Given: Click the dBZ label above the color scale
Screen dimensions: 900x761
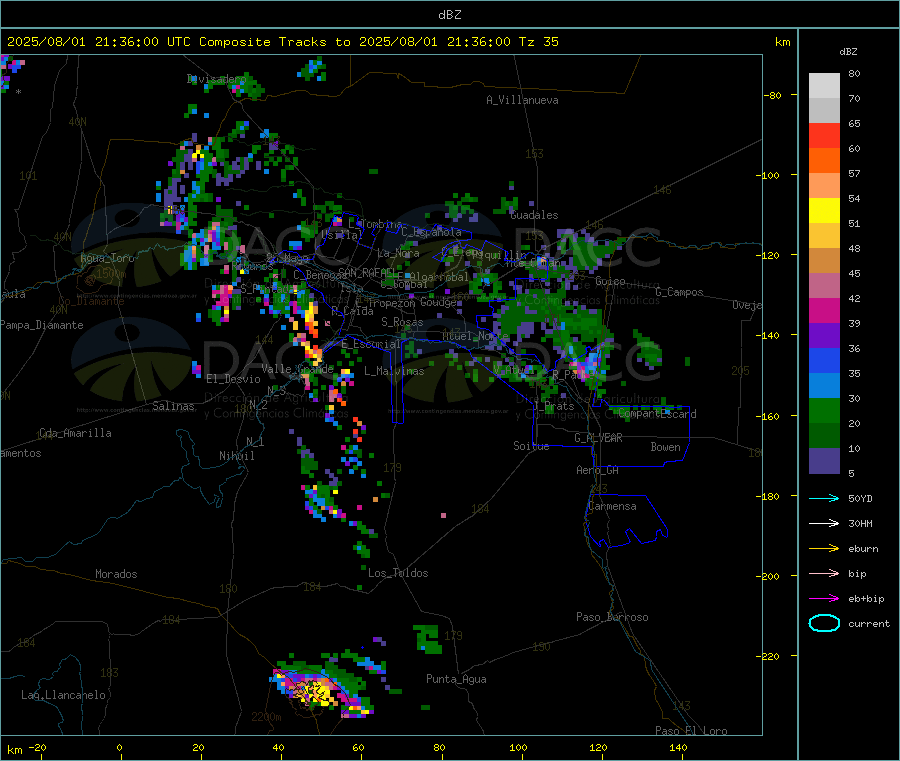Looking at the screenshot, I should [x=848, y=52].
